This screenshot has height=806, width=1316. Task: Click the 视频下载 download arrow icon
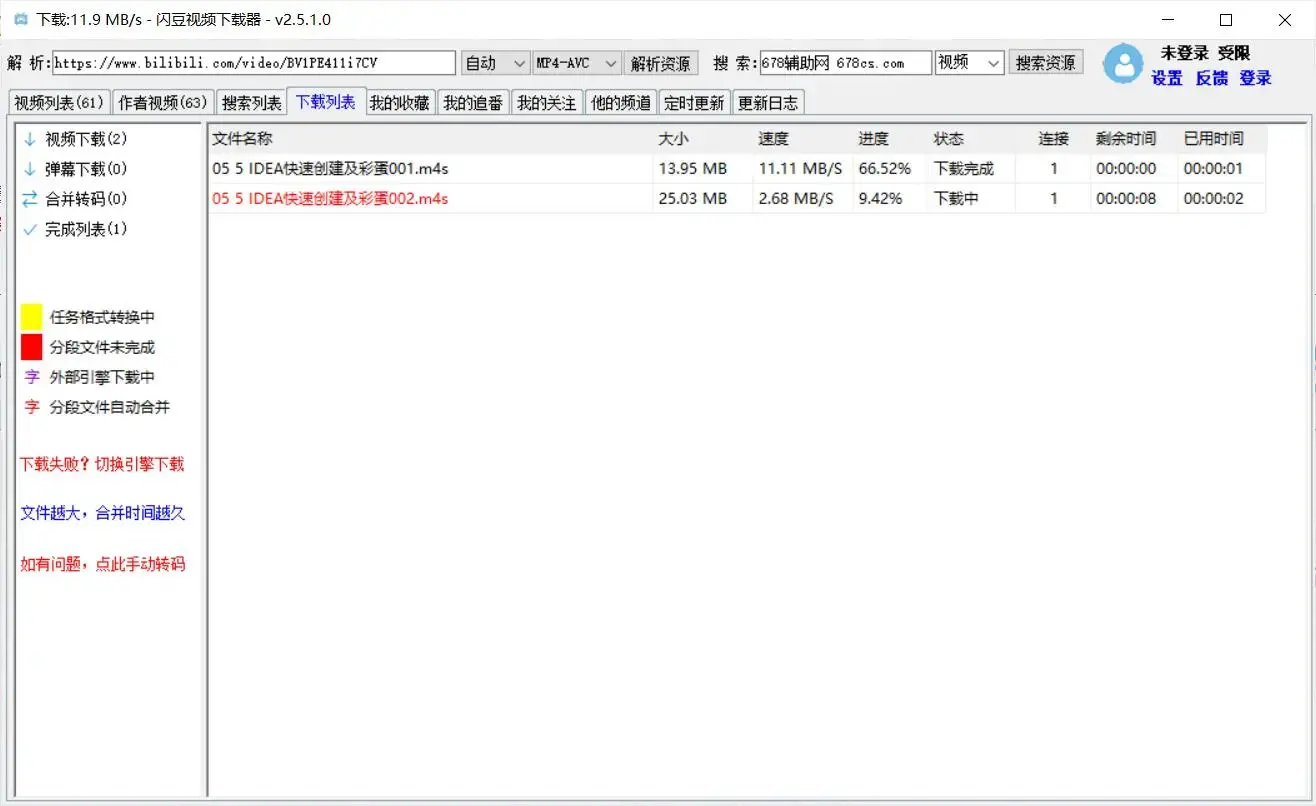pyautogui.click(x=29, y=139)
